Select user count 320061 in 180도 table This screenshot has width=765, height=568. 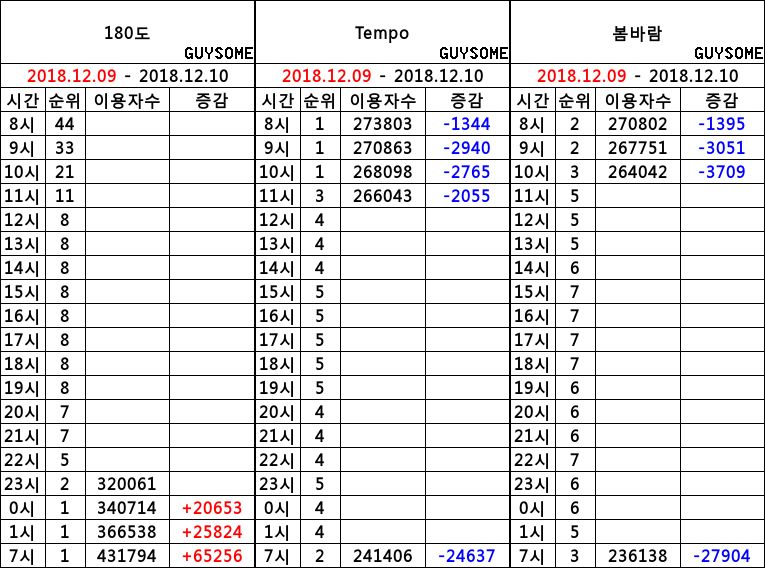click(x=127, y=484)
